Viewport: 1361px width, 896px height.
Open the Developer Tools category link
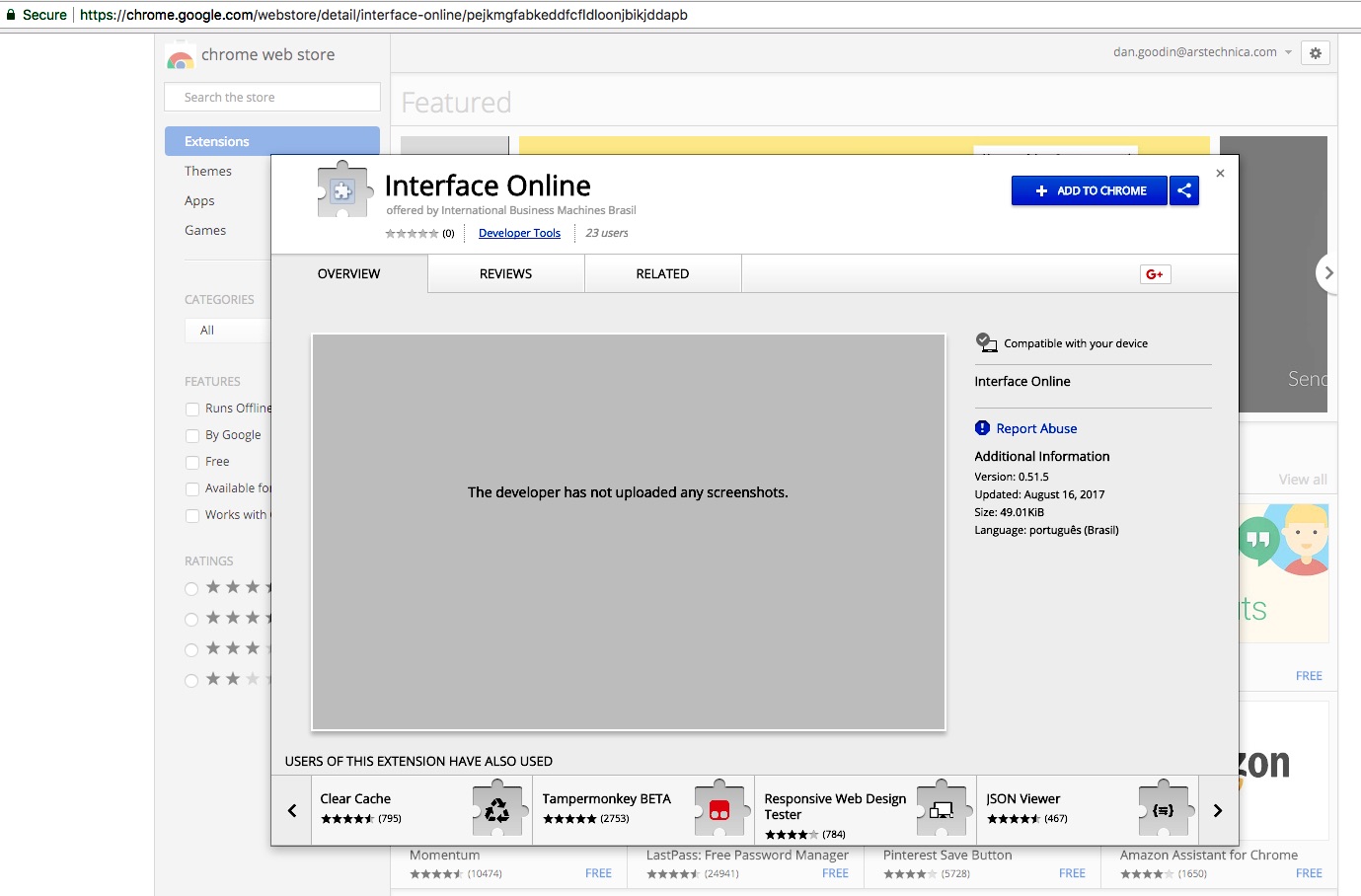point(519,233)
